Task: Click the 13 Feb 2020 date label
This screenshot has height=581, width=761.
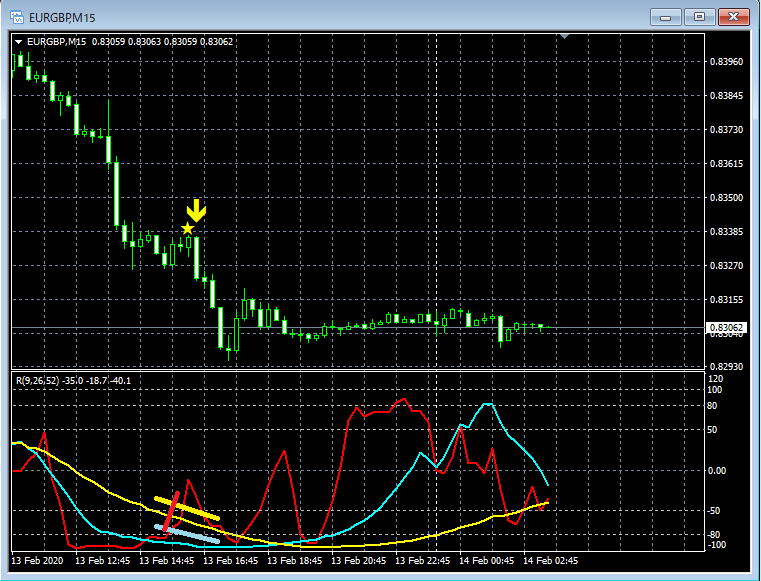Action: [x=37, y=561]
